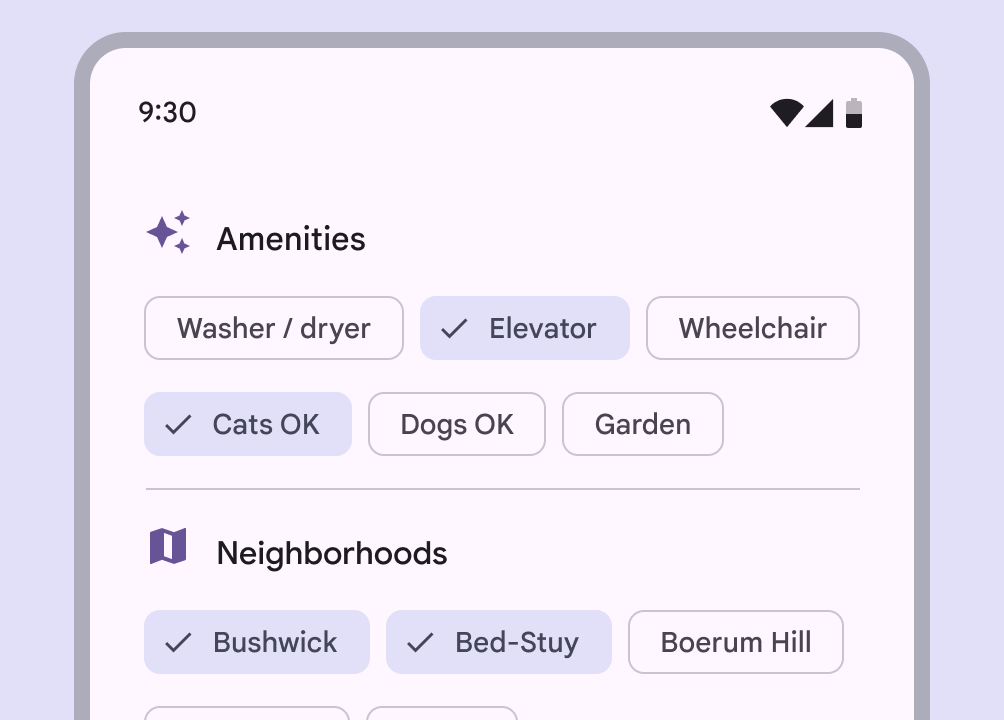Click the checkmark on Bushwick chip
This screenshot has width=1004, height=720.
point(178,642)
